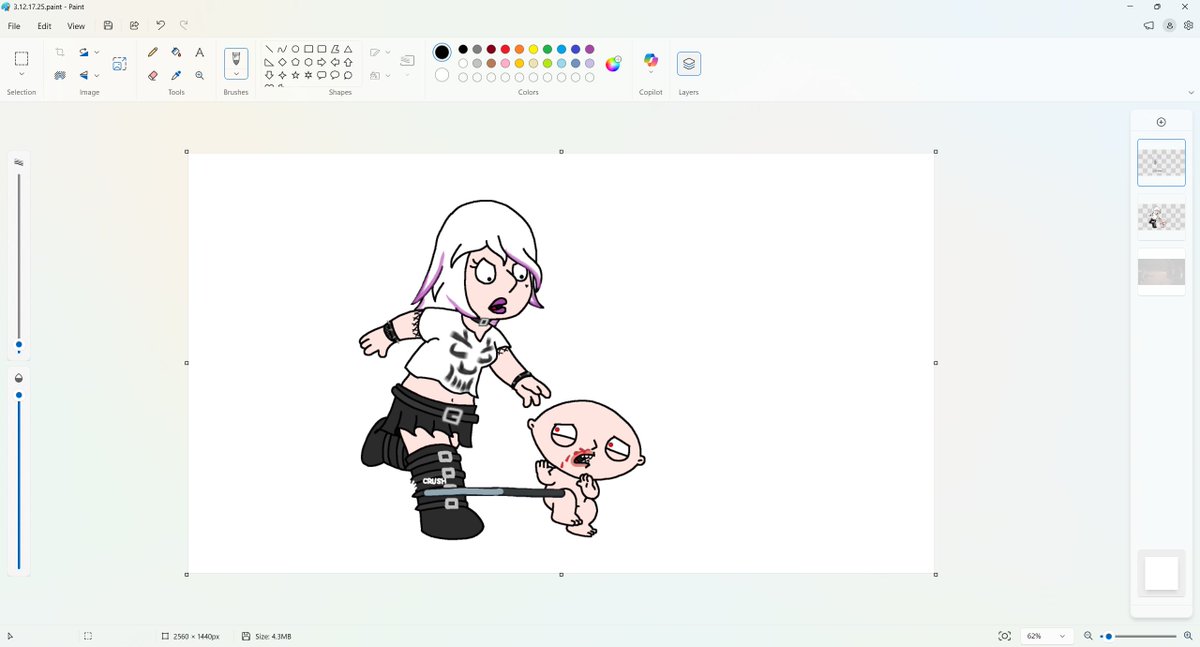Open the Edit menu
Viewport: 1200px width, 647px height.
(45, 26)
